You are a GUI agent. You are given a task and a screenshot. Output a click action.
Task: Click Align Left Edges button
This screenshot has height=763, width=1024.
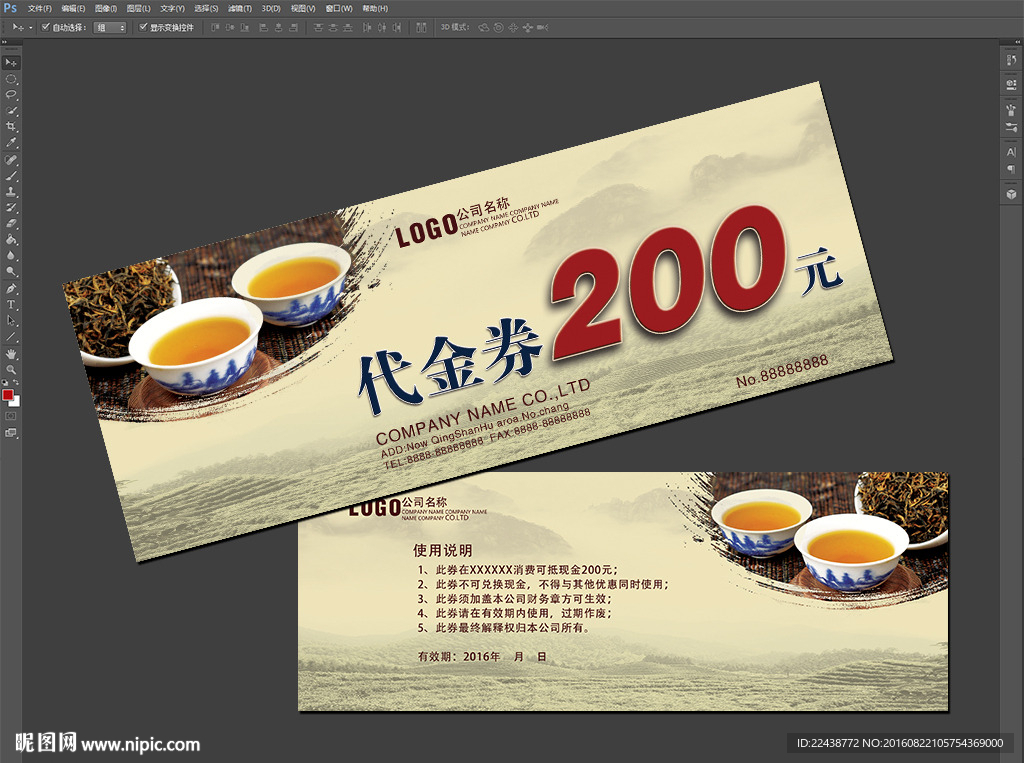264,27
